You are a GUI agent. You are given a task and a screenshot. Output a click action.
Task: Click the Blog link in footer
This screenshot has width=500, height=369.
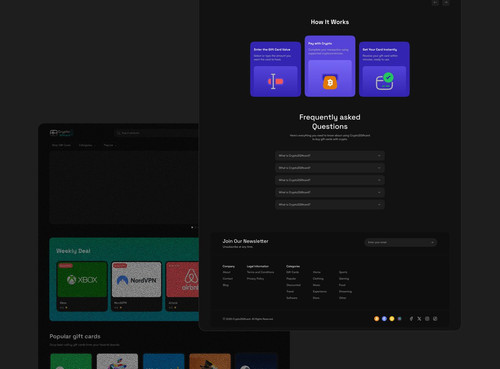coord(226,285)
